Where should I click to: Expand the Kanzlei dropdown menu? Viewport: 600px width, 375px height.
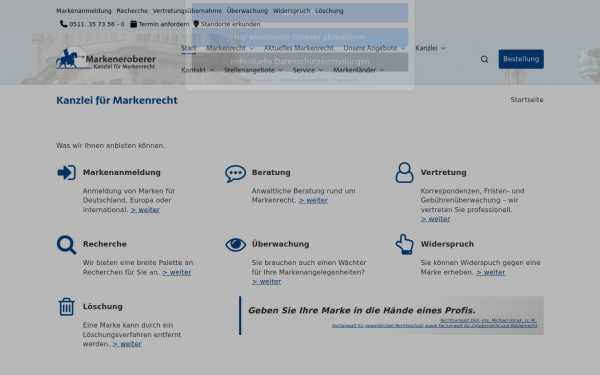tap(443, 48)
